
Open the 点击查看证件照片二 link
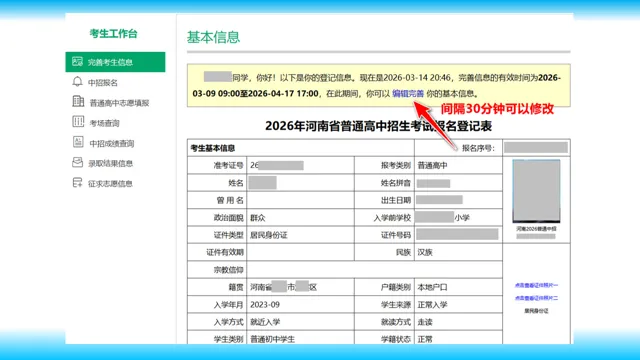(x=536, y=298)
